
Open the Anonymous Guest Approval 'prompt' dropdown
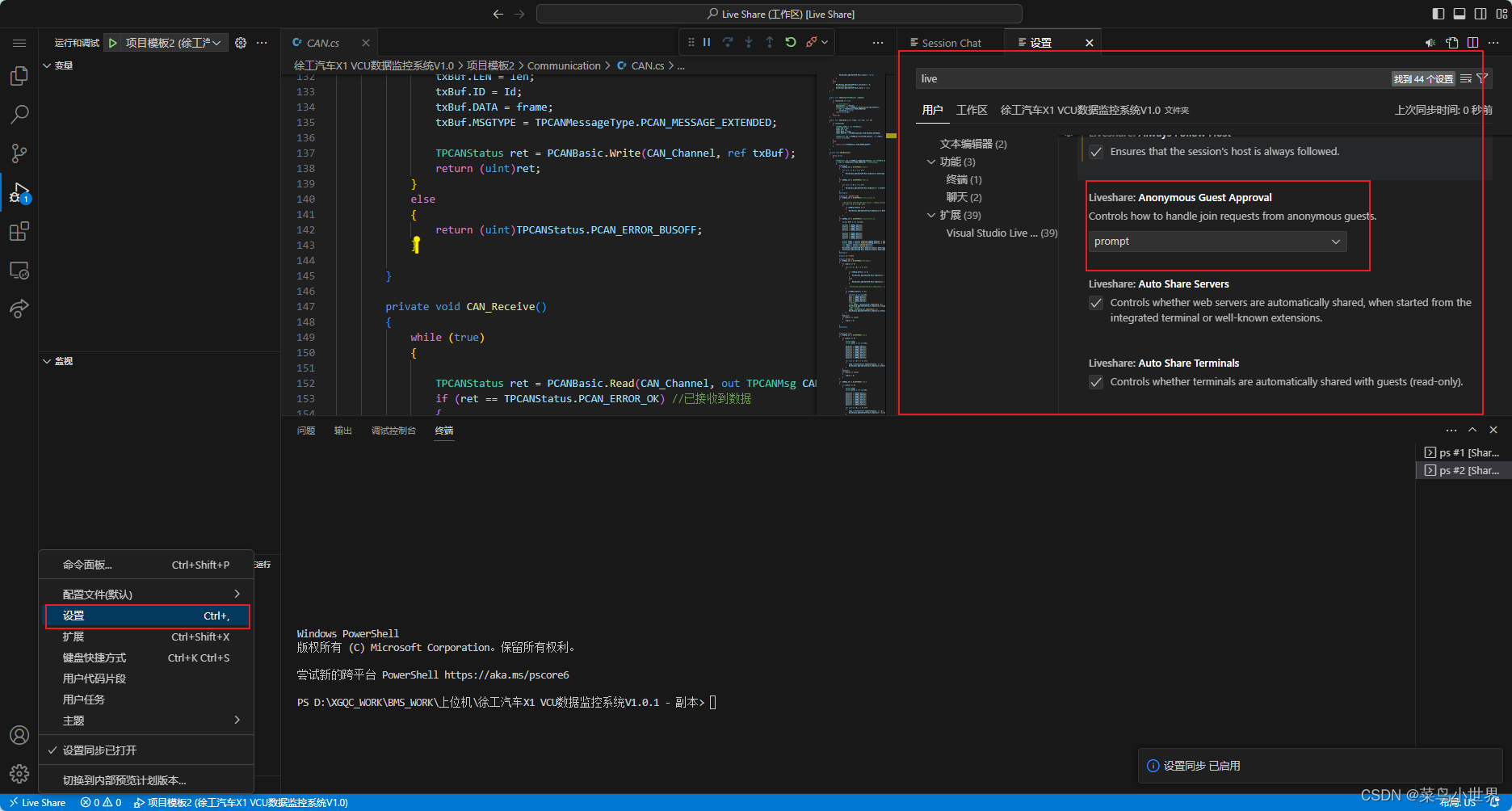pyautogui.click(x=1217, y=242)
